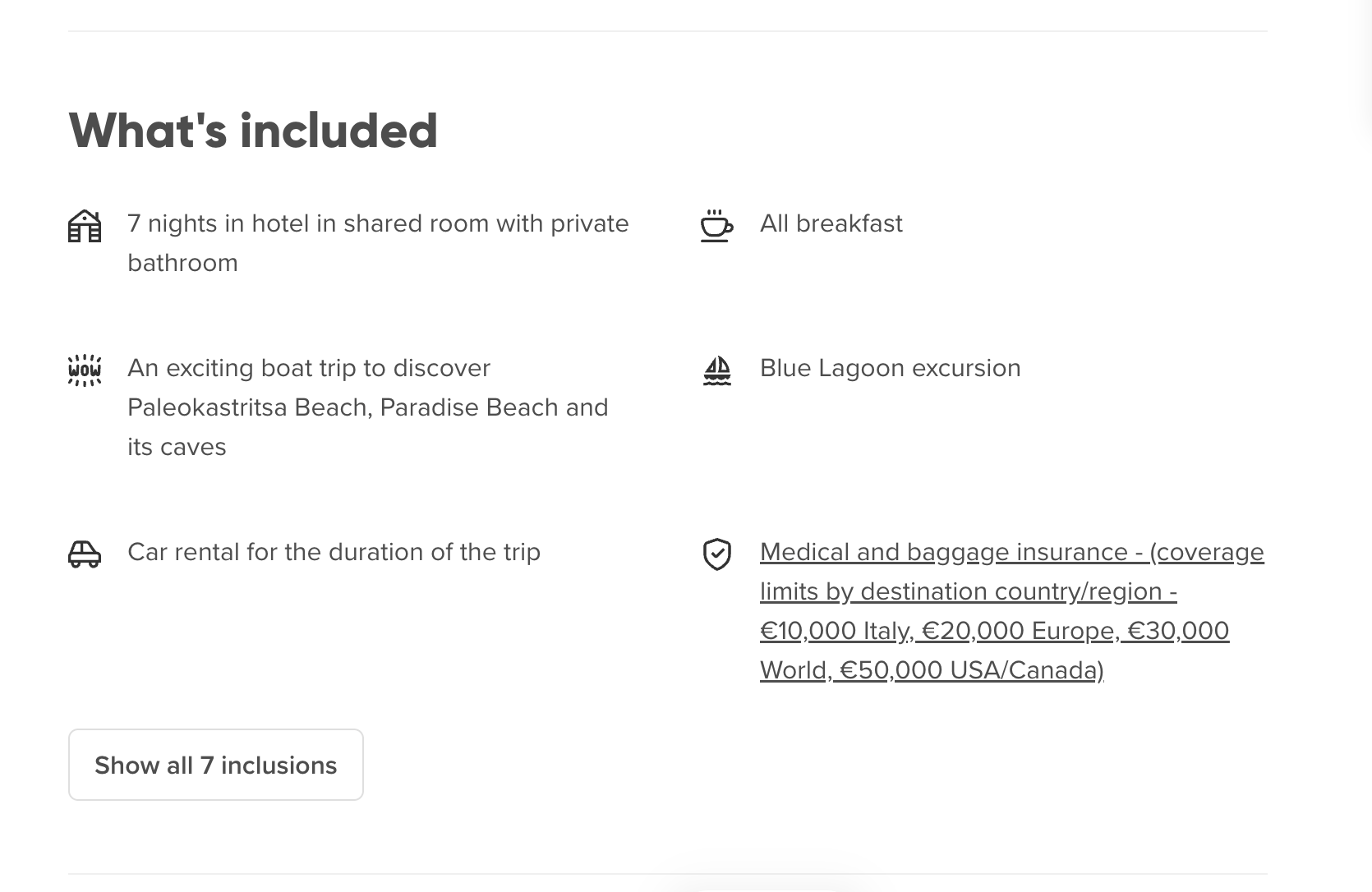Click the Blue Lagoon excursion text
Image resolution: width=1372 pixels, height=892 pixels.
coord(891,368)
